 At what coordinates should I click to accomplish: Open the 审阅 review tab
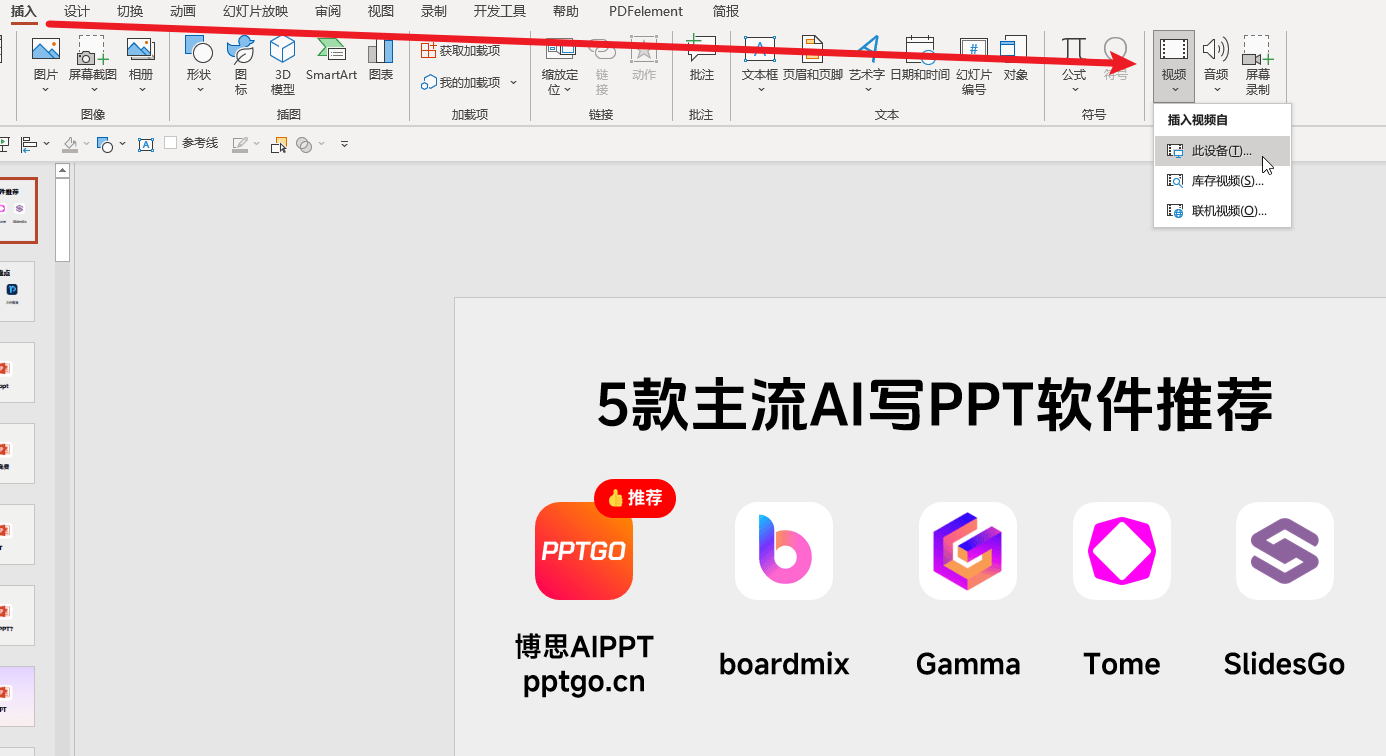coord(328,11)
